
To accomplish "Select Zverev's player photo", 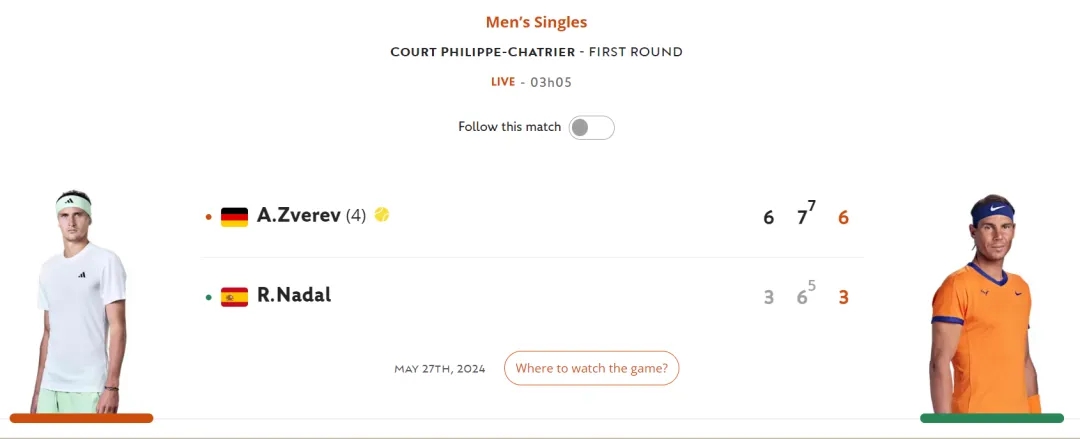I will pyautogui.click(x=80, y=300).
